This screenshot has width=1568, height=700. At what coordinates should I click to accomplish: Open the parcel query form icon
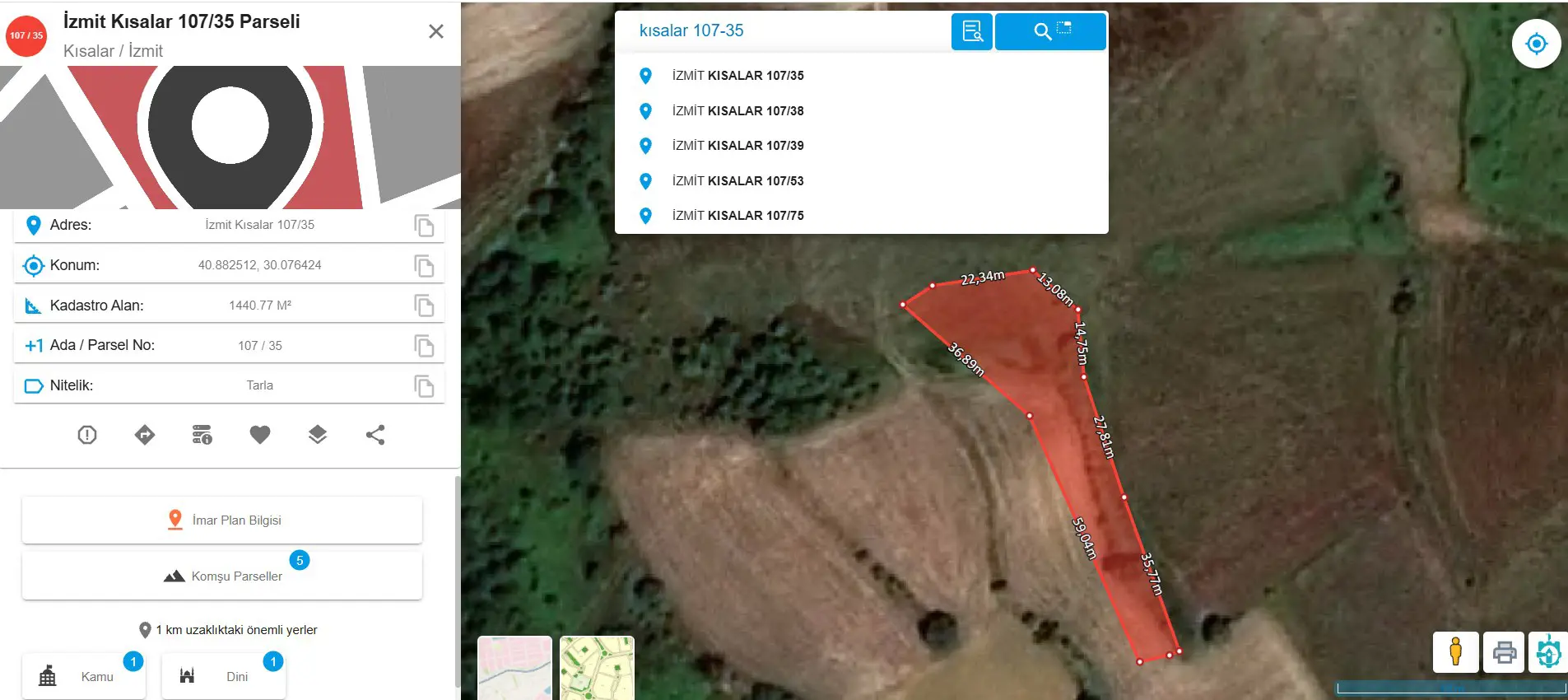[972, 31]
